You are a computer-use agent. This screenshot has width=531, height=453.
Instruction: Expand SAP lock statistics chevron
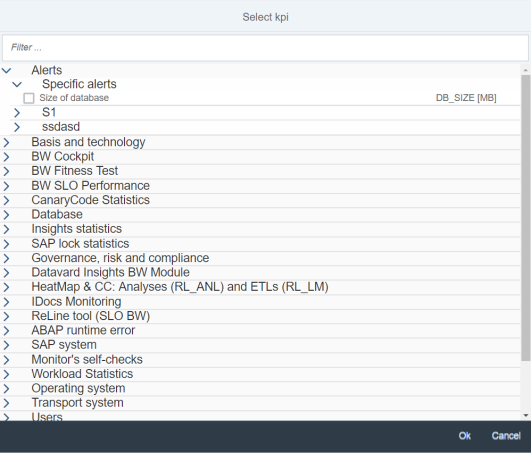point(6,244)
